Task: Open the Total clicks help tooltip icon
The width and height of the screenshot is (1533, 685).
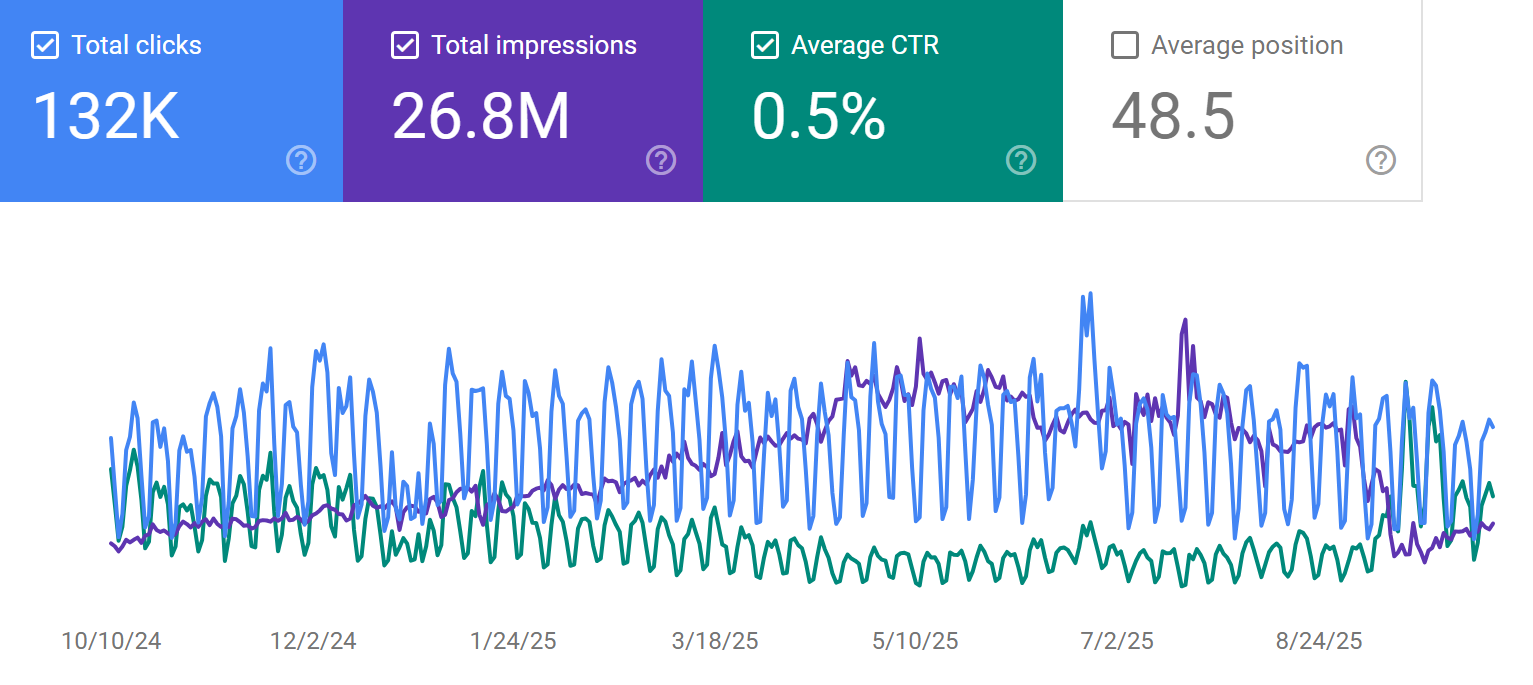Action: (x=301, y=160)
